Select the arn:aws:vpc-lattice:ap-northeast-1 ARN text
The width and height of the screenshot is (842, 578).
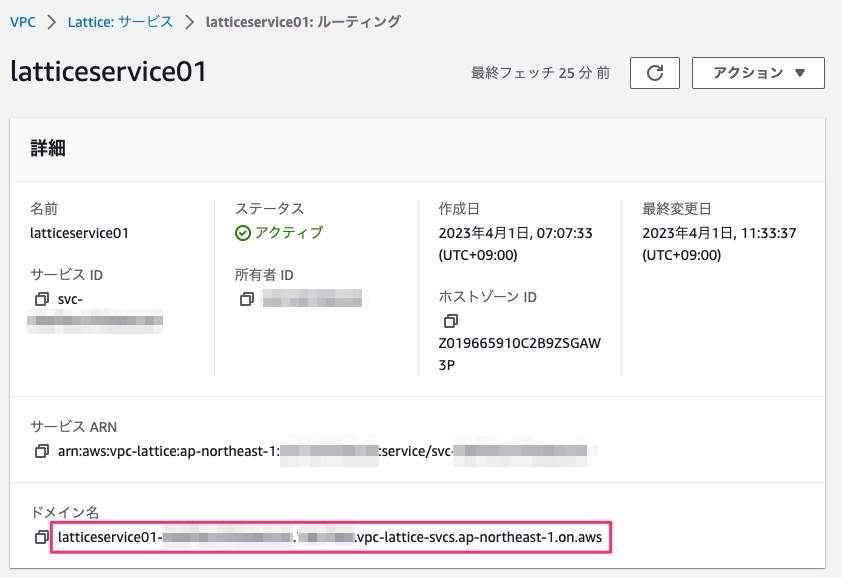(x=169, y=451)
